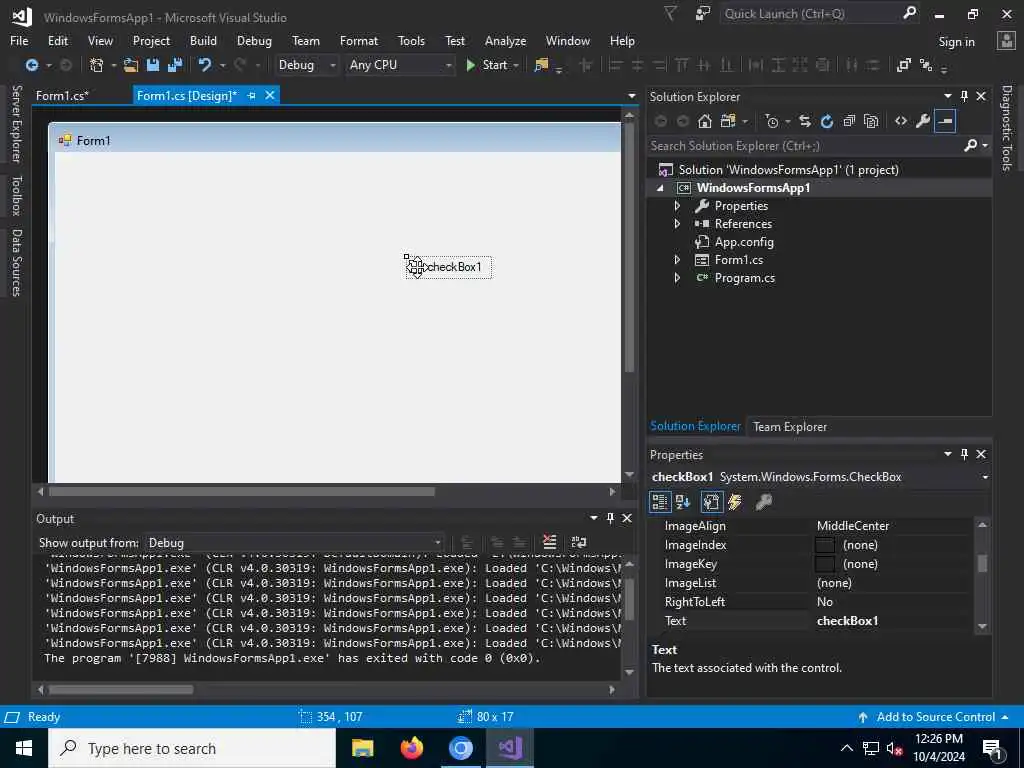Click the Text property value checkBox1

[848, 621]
